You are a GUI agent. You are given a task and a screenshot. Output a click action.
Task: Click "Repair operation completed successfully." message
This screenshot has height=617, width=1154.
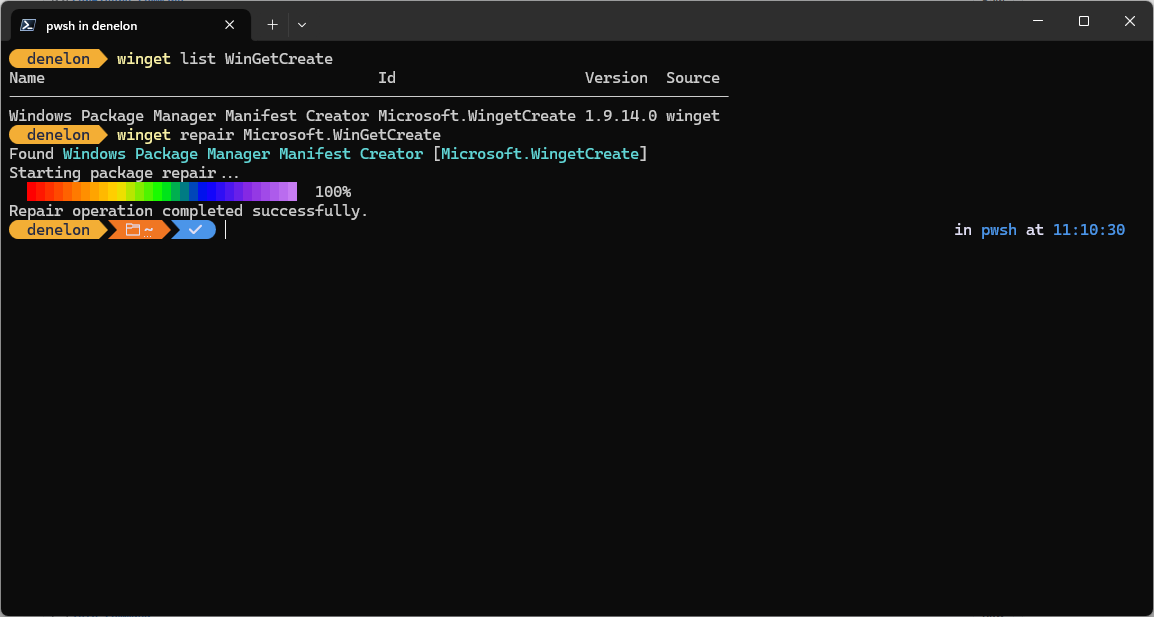point(188,211)
